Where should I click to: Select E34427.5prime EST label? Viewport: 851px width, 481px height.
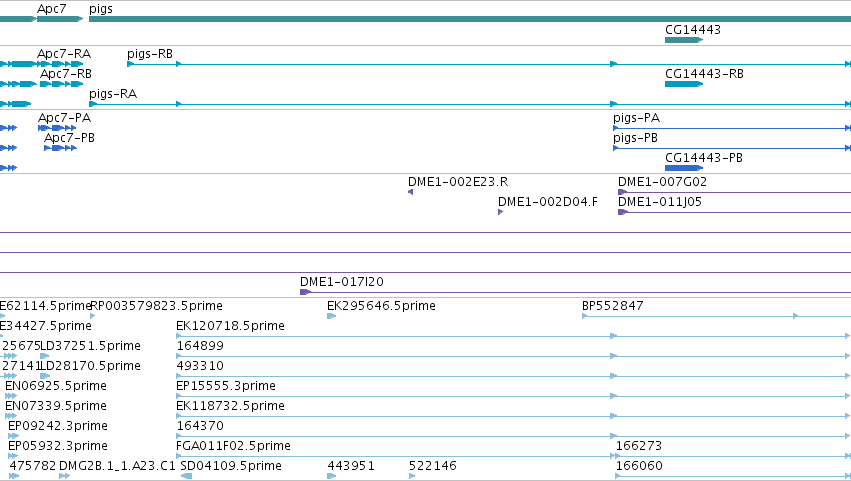[46, 326]
